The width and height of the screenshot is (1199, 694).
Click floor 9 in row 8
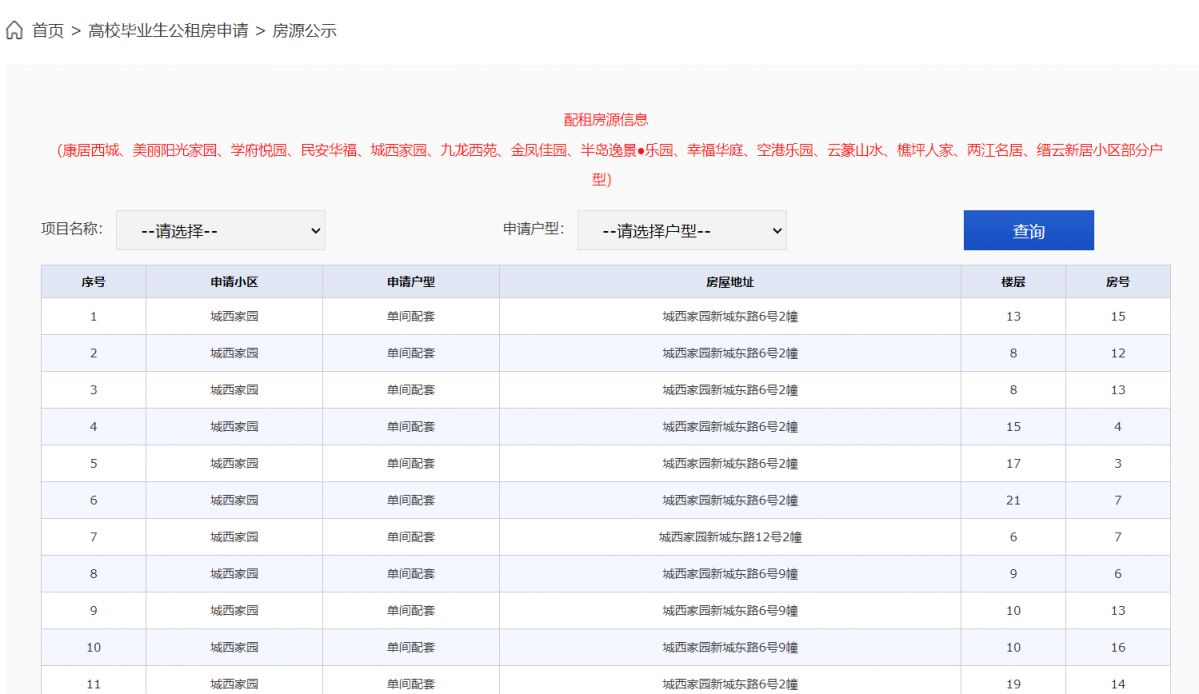tap(1013, 574)
